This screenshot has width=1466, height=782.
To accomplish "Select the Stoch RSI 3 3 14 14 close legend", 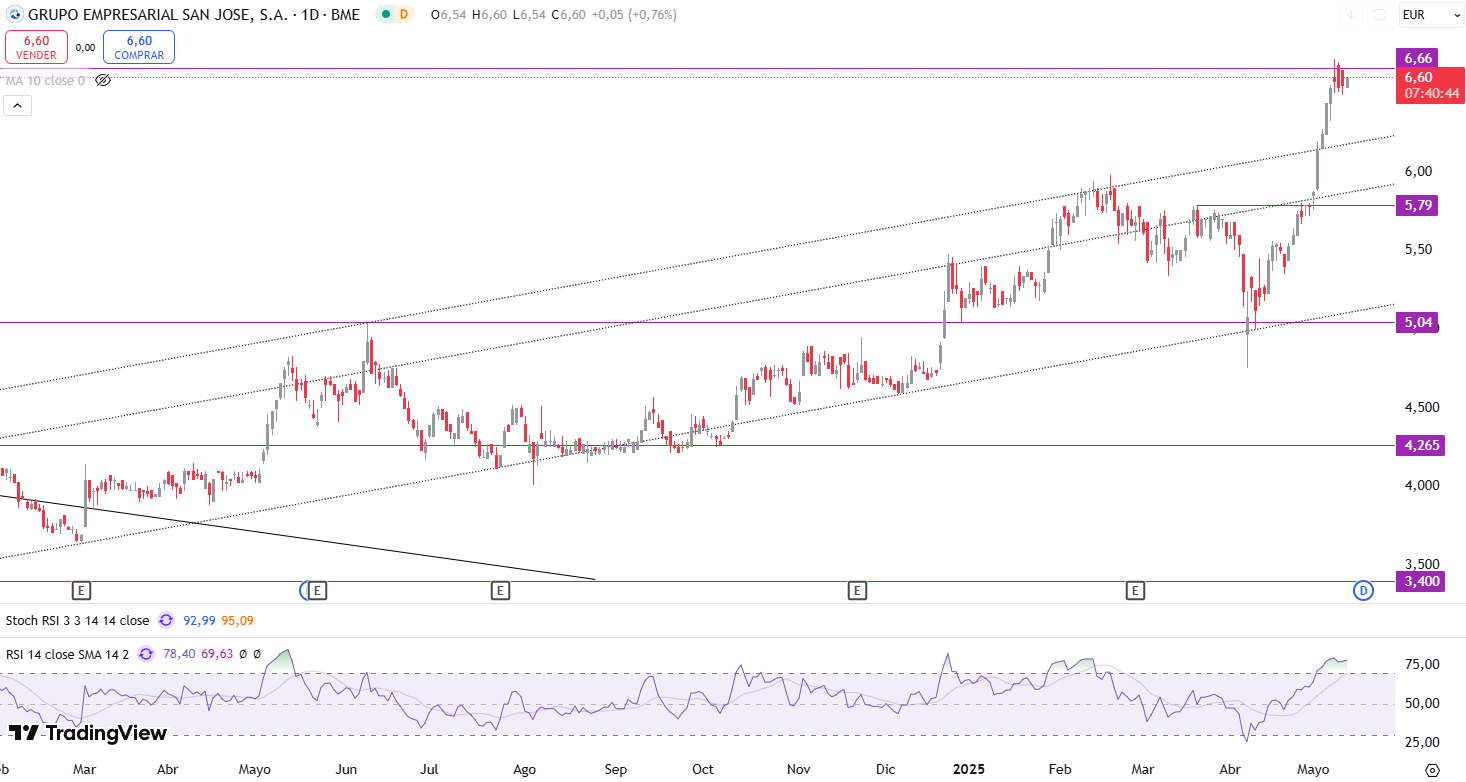I will click(x=78, y=621).
